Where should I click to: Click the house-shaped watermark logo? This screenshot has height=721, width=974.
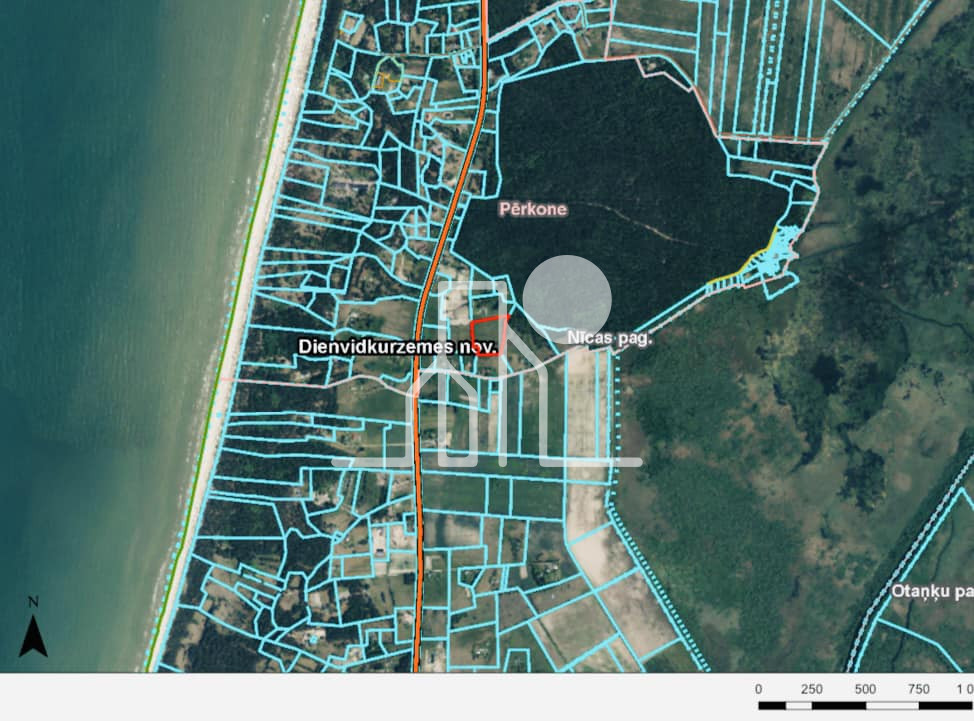pyautogui.click(x=490, y=380)
